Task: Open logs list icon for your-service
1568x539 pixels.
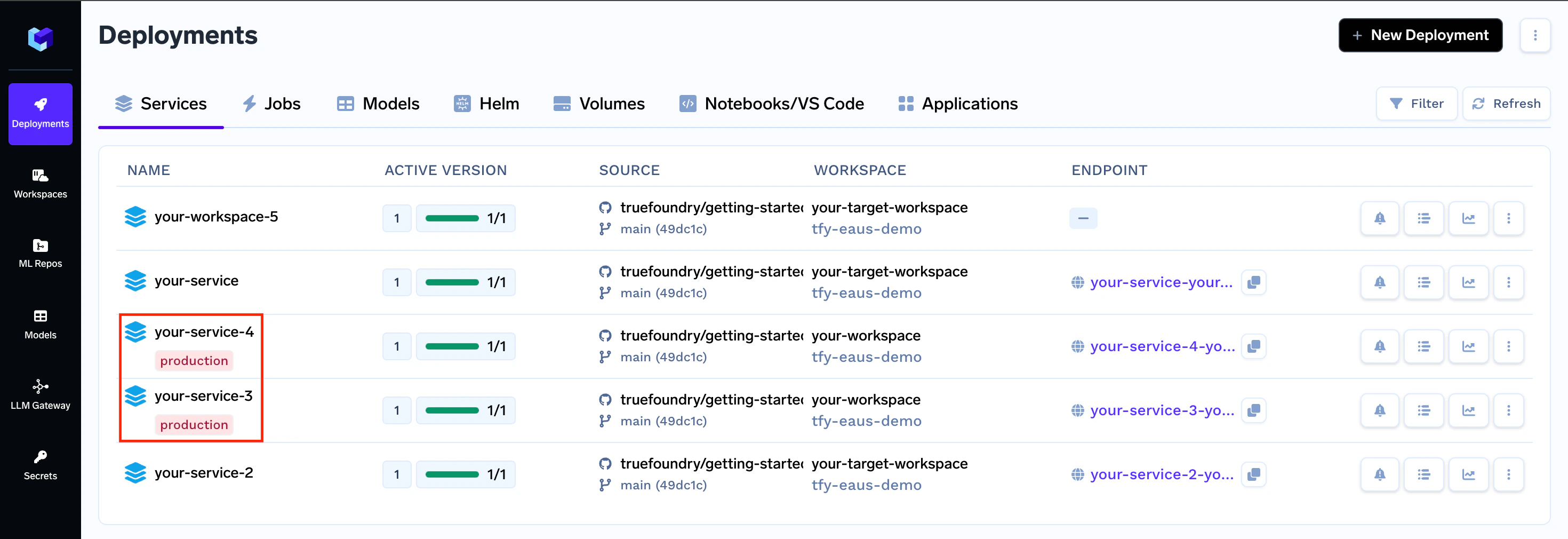Action: (1423, 283)
